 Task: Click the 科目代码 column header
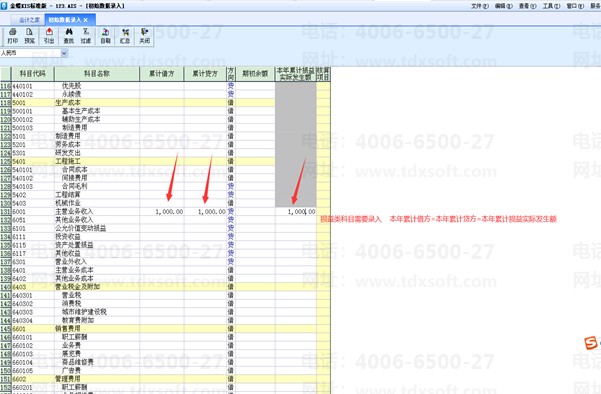(33, 74)
